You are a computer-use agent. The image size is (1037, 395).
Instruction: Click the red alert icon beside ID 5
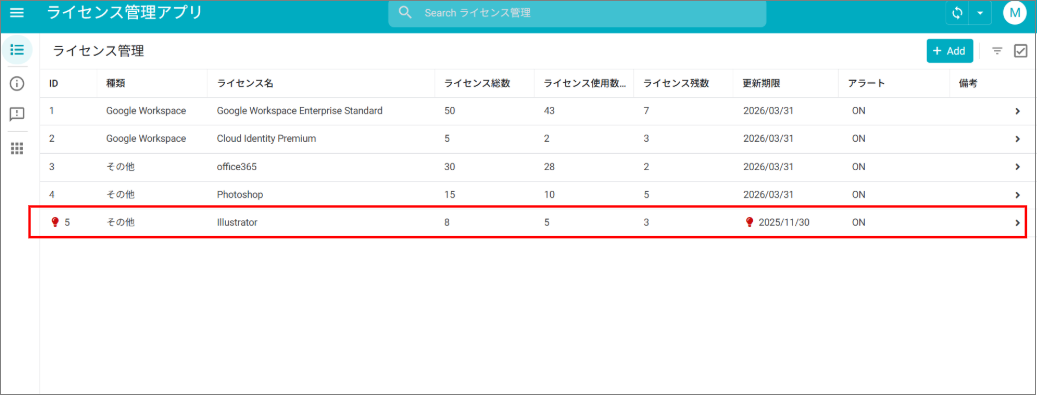(x=56, y=222)
